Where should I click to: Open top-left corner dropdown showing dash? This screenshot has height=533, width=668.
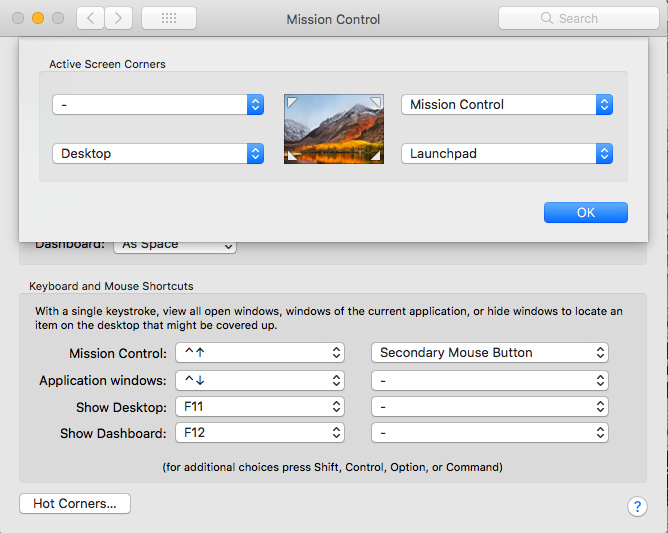158,104
